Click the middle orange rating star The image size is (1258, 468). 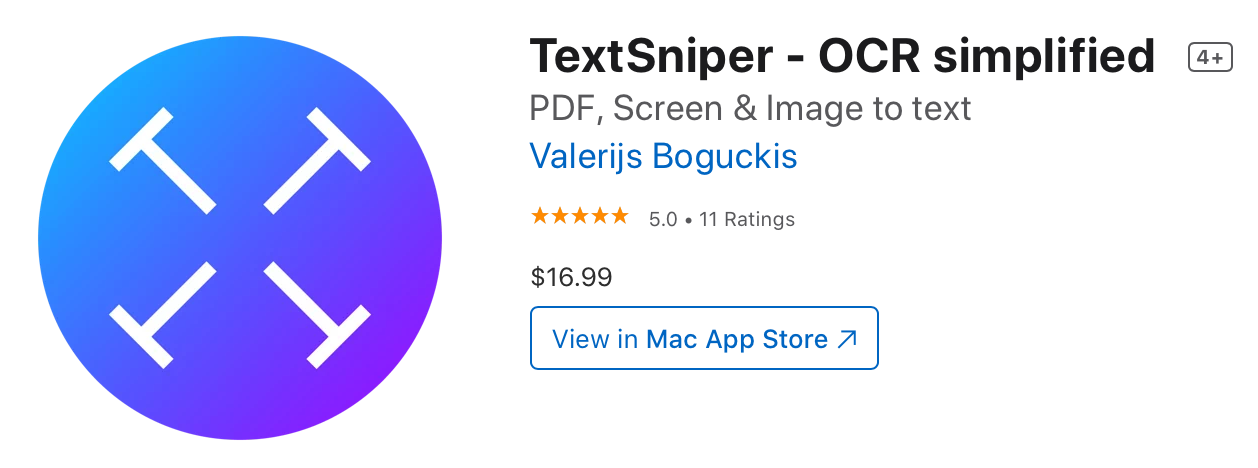(579, 216)
